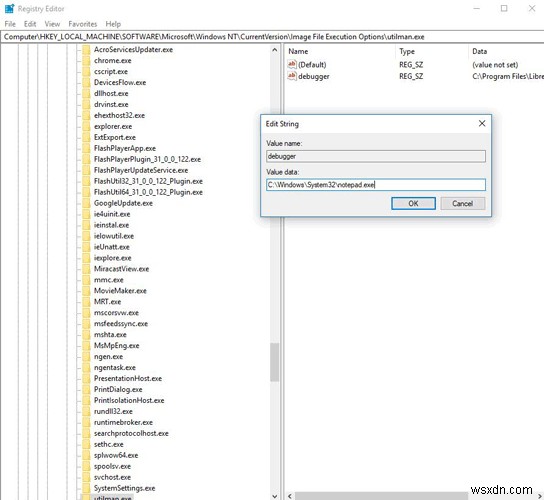Confirm the dialog with OK
This screenshot has width=544, height=500.
413,203
